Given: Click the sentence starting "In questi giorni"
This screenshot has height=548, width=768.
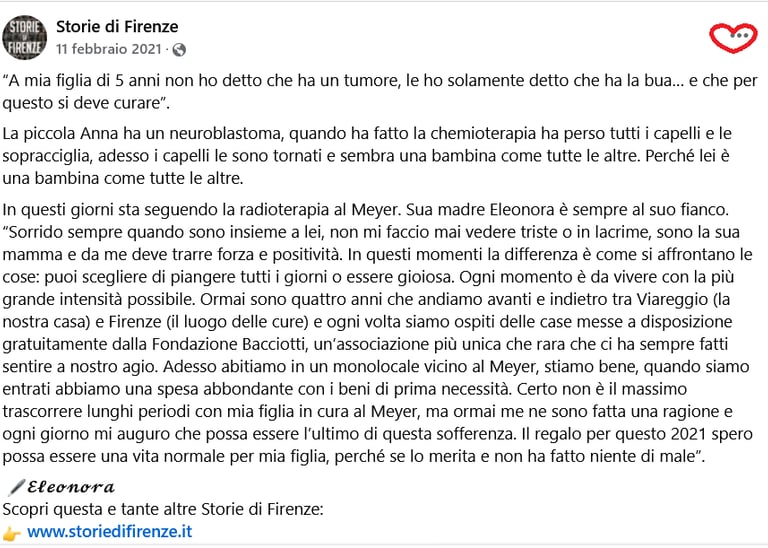Looking at the screenshot, I should coord(200,209).
